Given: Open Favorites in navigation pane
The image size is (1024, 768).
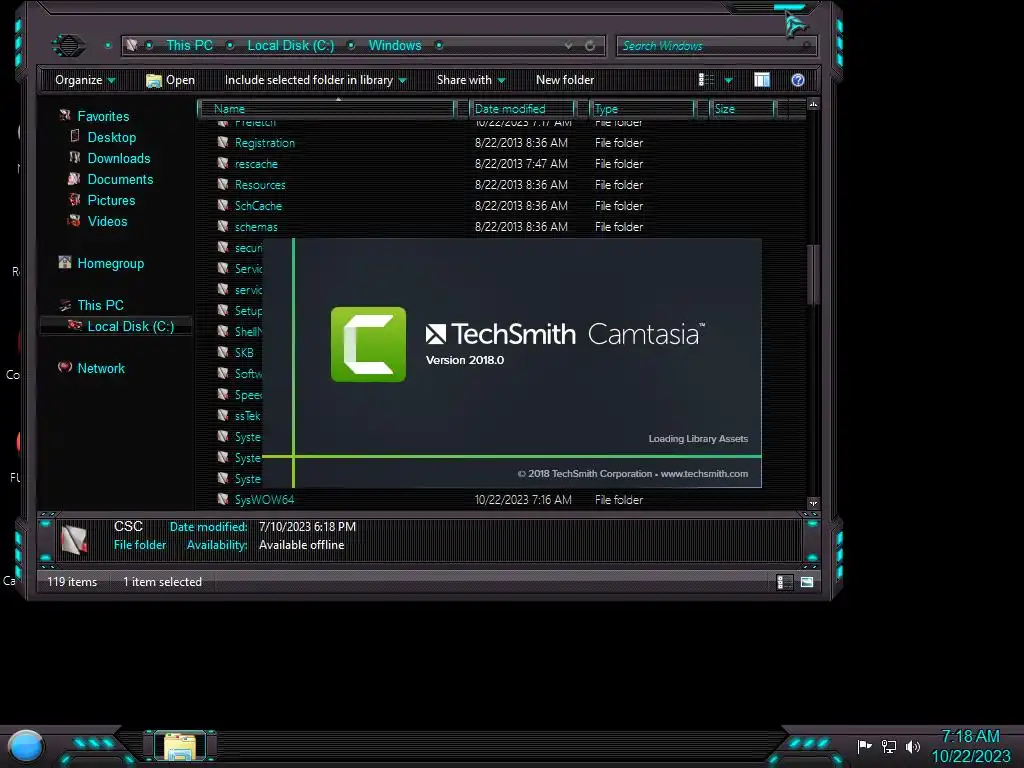Looking at the screenshot, I should (x=103, y=116).
